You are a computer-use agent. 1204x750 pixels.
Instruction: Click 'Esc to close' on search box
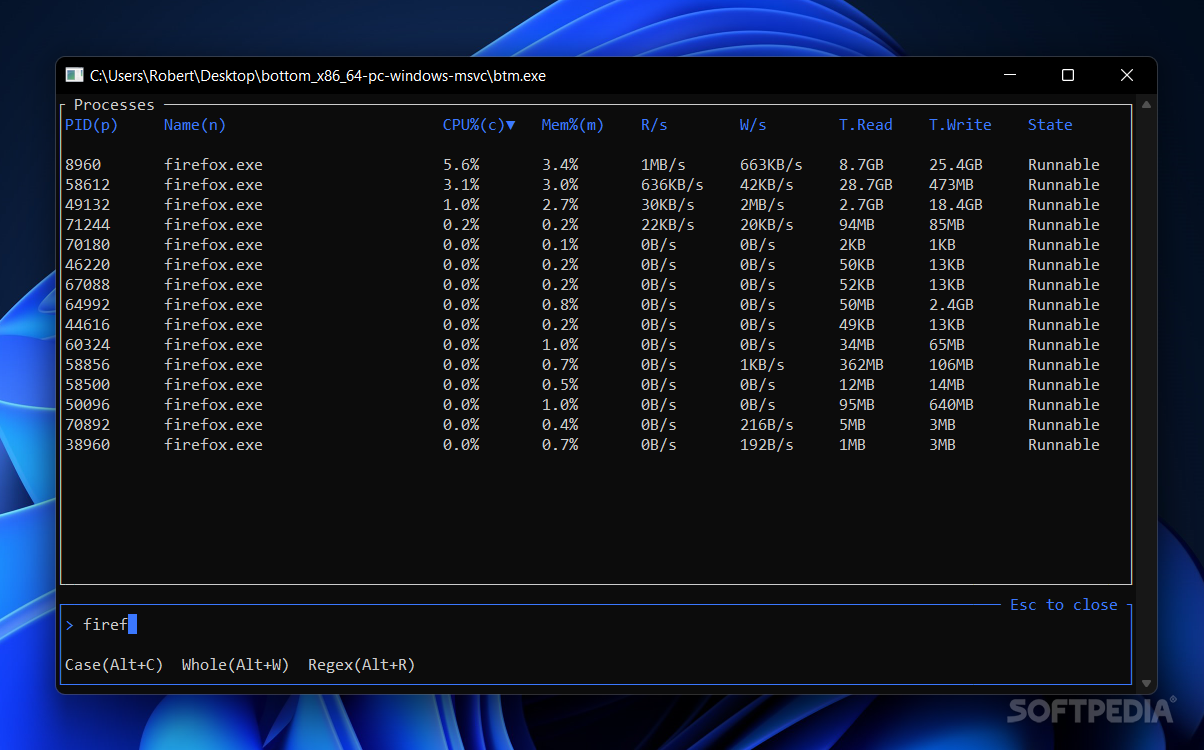[x=1064, y=605]
